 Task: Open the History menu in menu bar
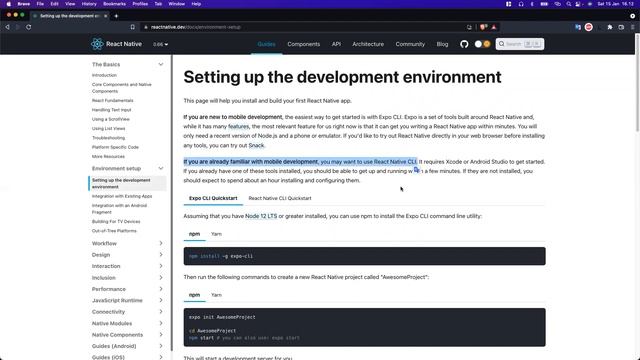pos(89,4)
